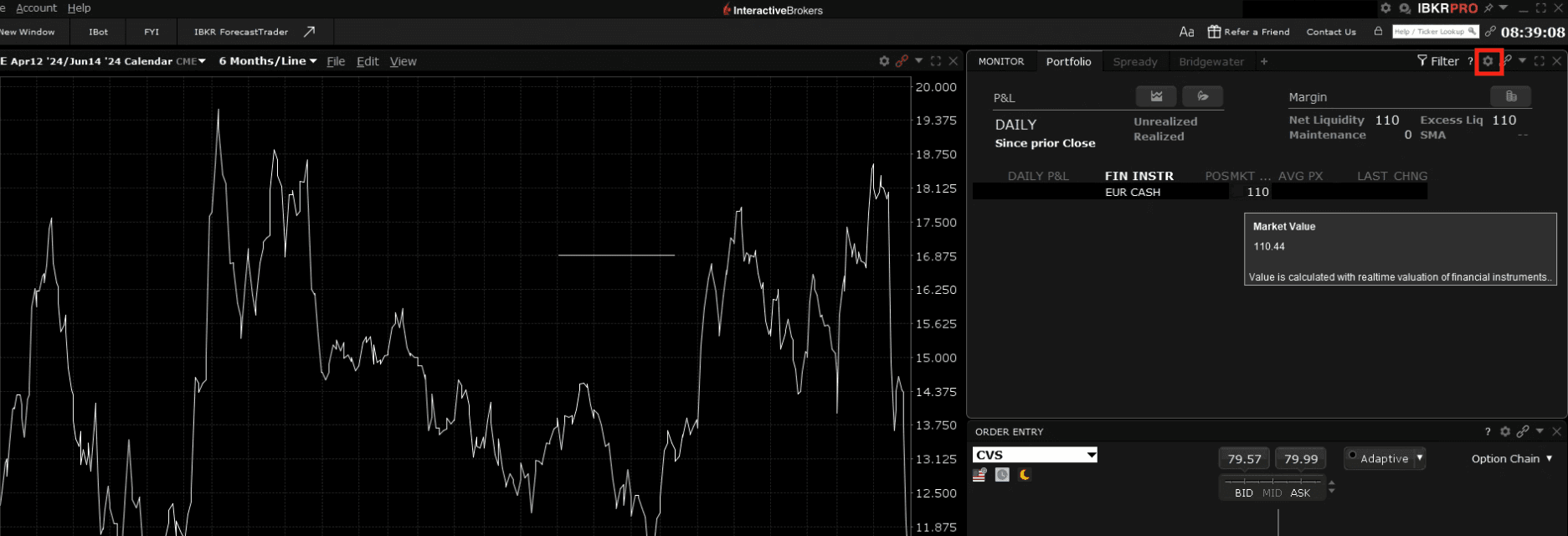Click the 79.57 bid price button
Screen dimensions: 1568x536
[x=1244, y=459]
